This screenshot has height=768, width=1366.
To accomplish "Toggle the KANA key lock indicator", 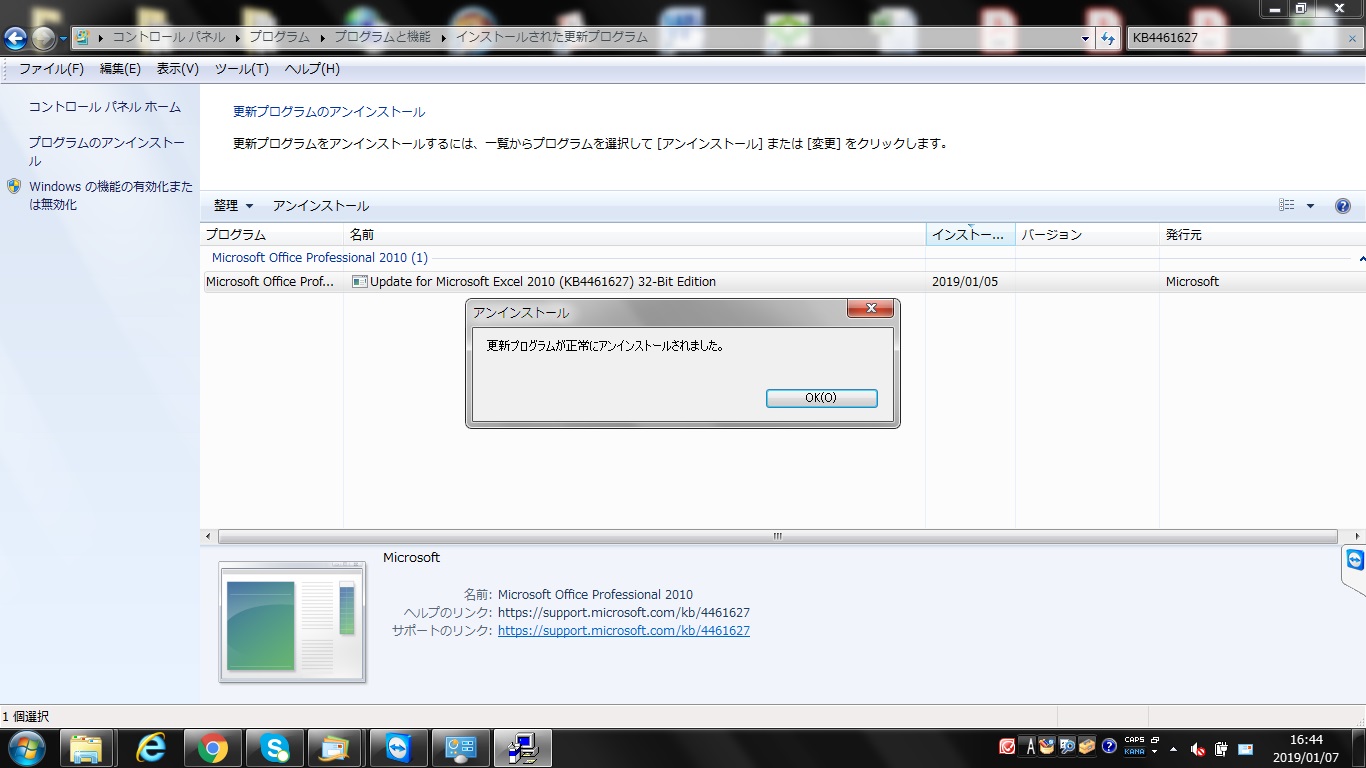I will tap(1134, 752).
